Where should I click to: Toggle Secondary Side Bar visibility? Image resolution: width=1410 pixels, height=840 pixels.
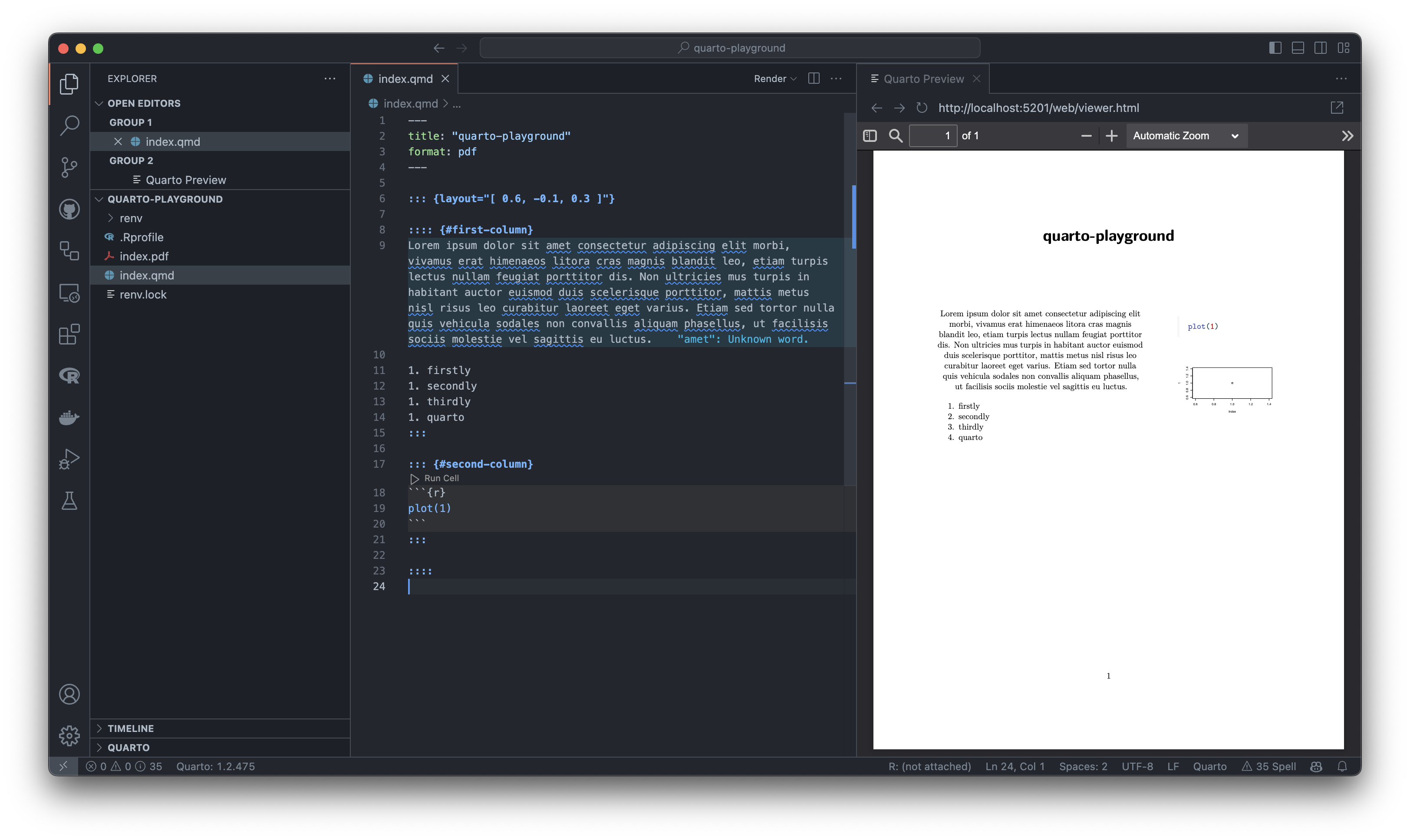point(1321,48)
